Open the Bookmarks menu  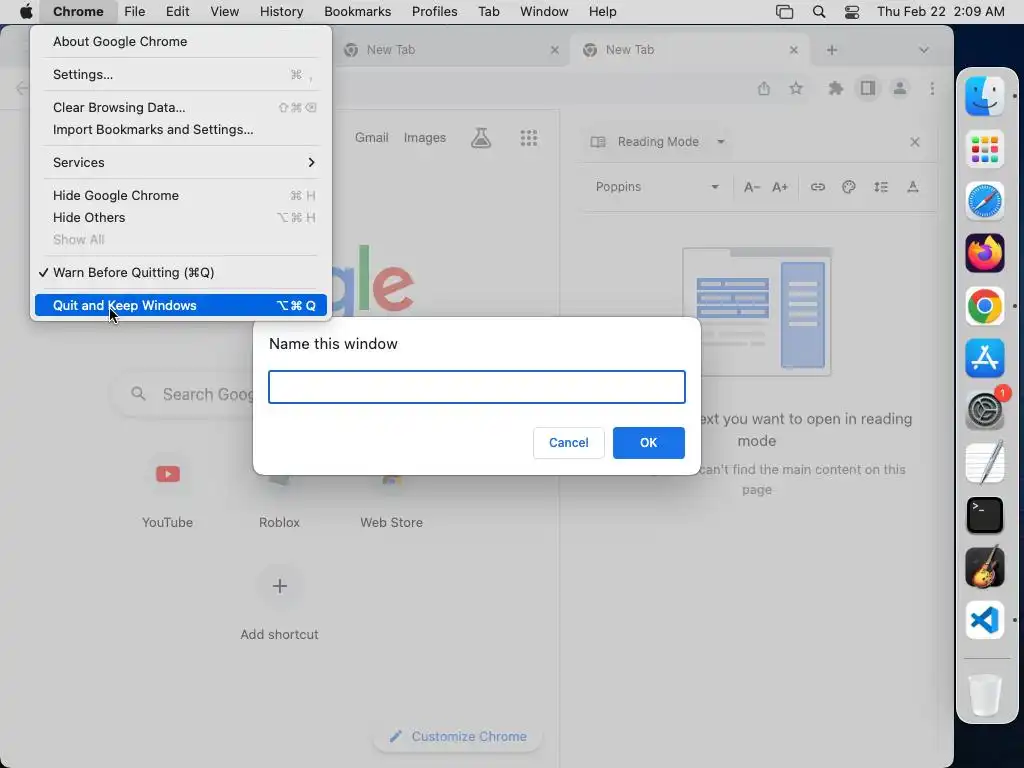point(357,11)
